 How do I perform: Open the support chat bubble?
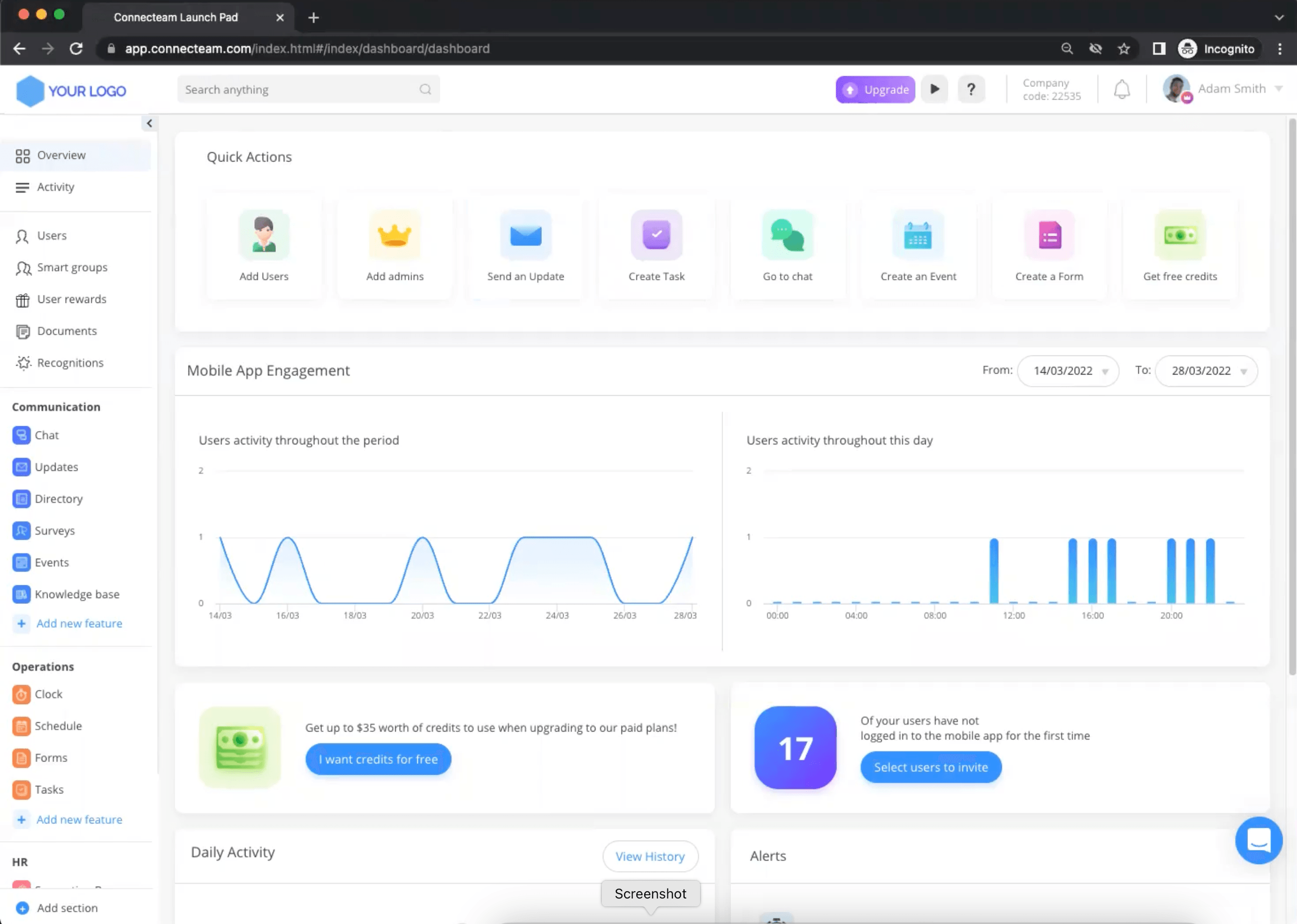1258,840
